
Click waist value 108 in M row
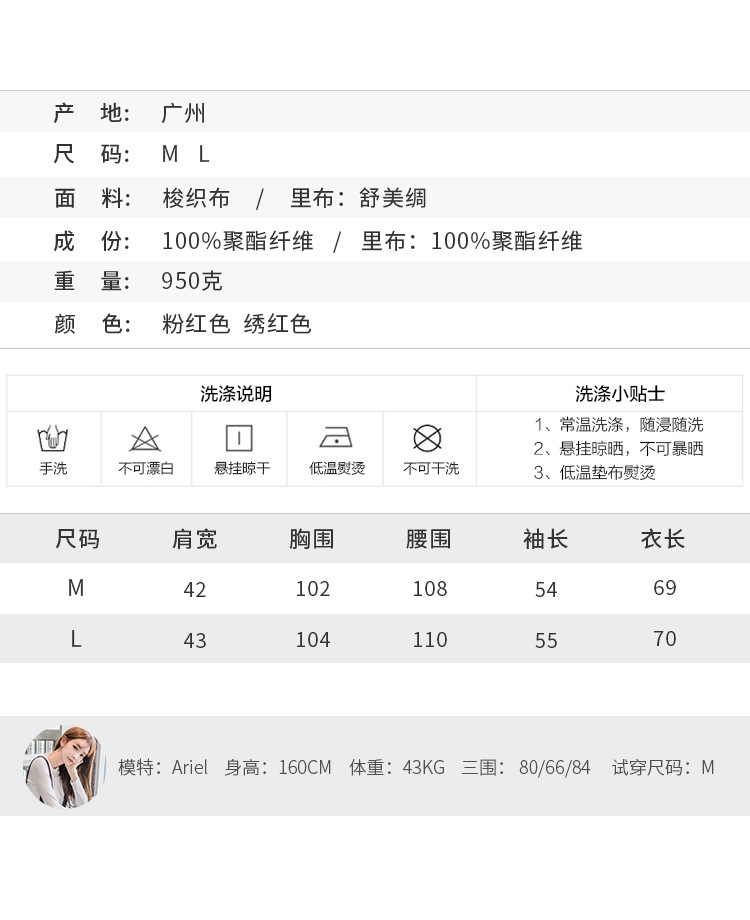click(430, 588)
